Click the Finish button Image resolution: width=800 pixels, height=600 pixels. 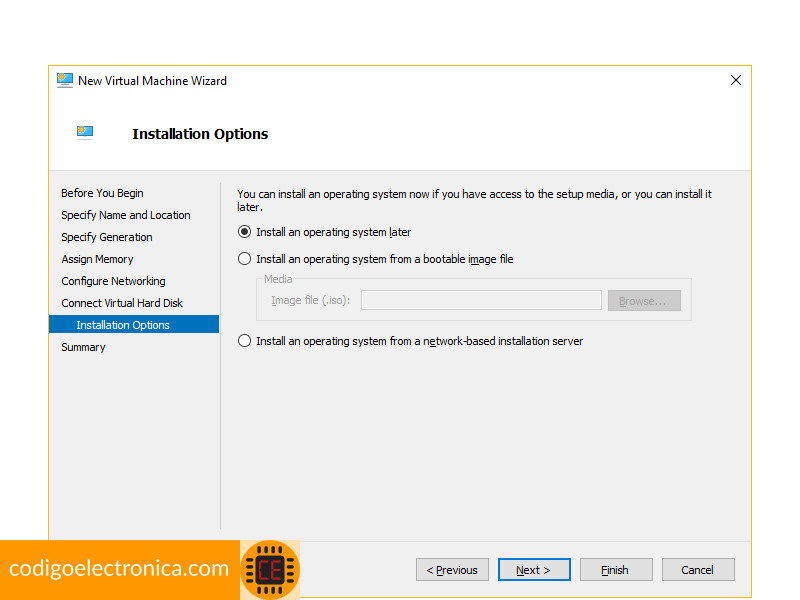point(616,569)
